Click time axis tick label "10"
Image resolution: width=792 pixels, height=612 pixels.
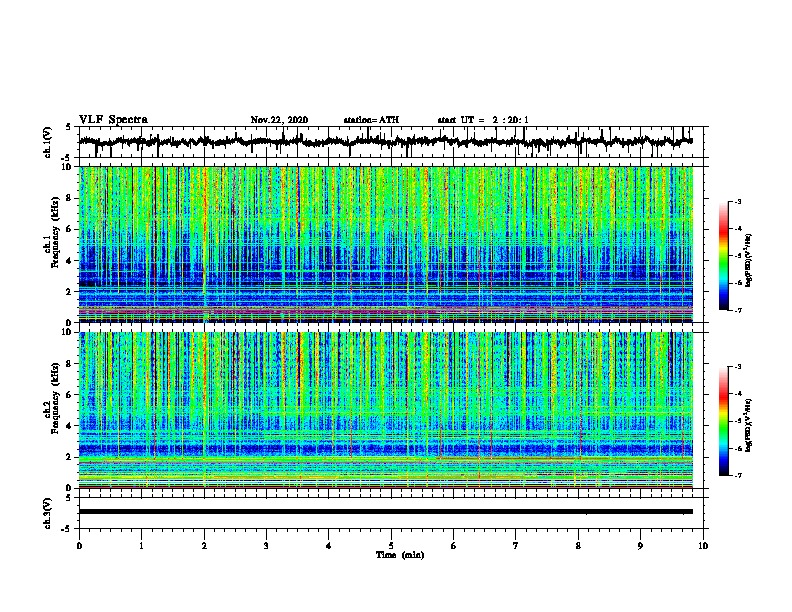[703, 546]
